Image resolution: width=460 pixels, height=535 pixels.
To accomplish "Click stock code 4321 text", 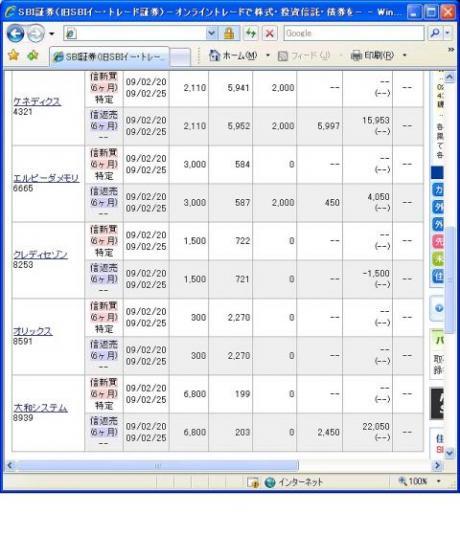I will point(23,112).
